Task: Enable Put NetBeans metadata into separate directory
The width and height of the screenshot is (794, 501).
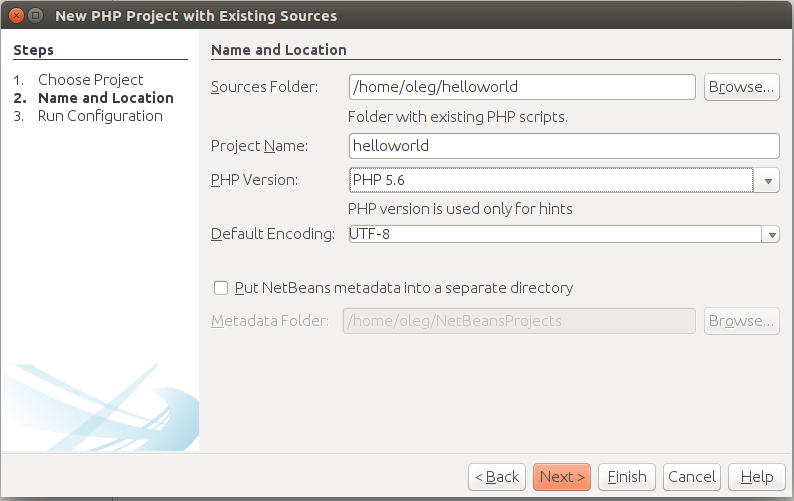Action: pos(221,288)
